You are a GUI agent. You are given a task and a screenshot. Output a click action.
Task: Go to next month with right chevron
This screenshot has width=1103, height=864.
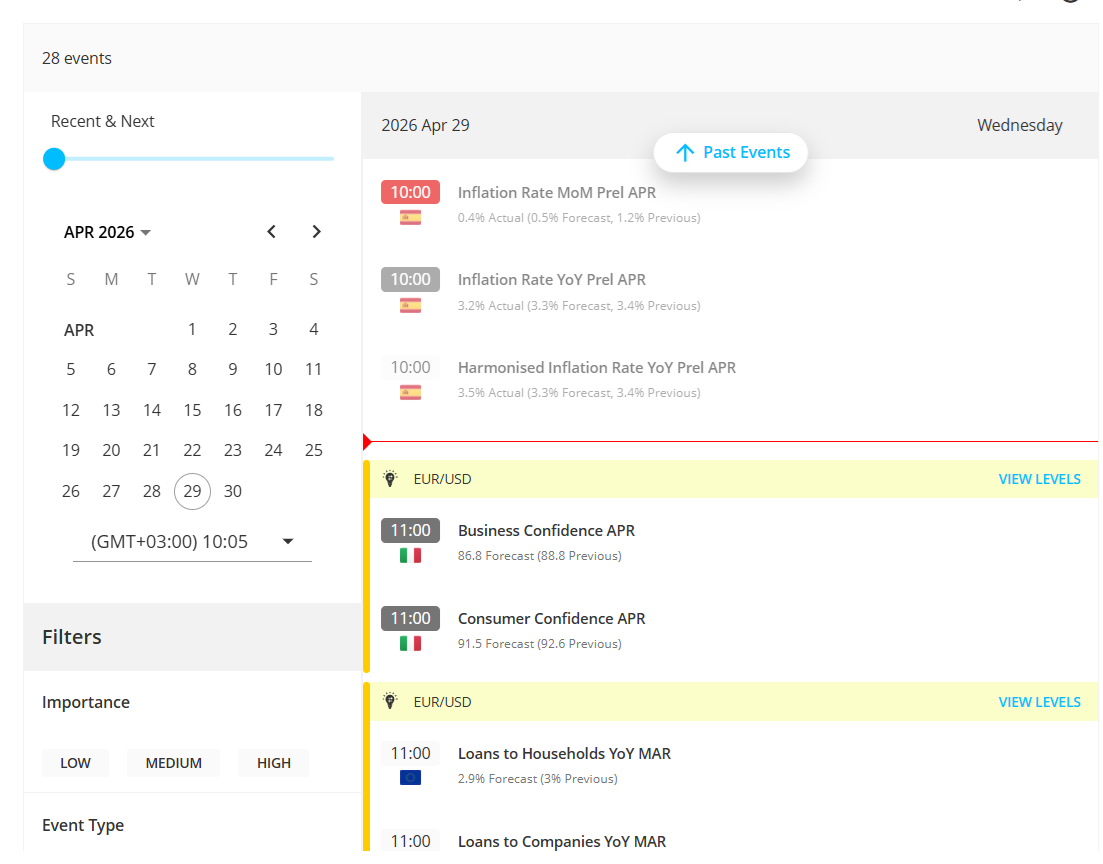(316, 231)
